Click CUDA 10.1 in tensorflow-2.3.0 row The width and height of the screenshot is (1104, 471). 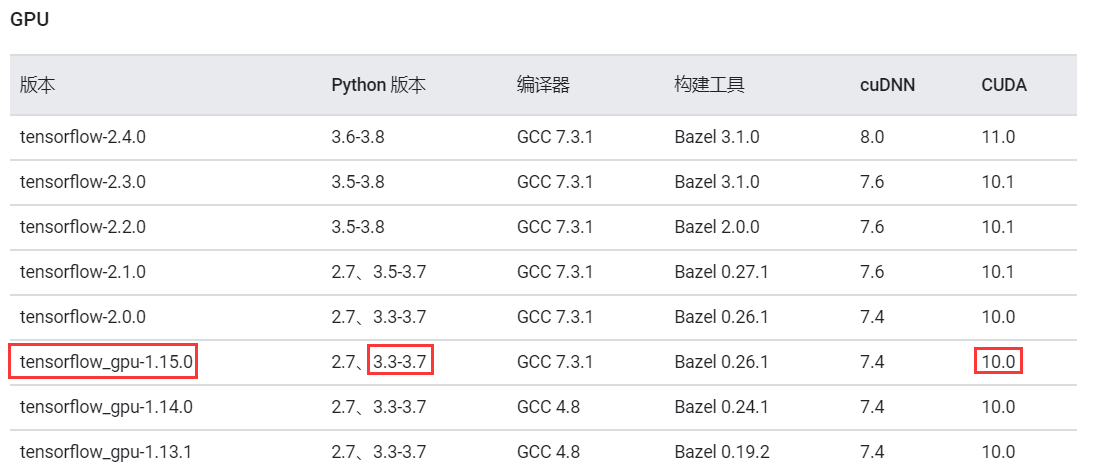tap(998, 182)
